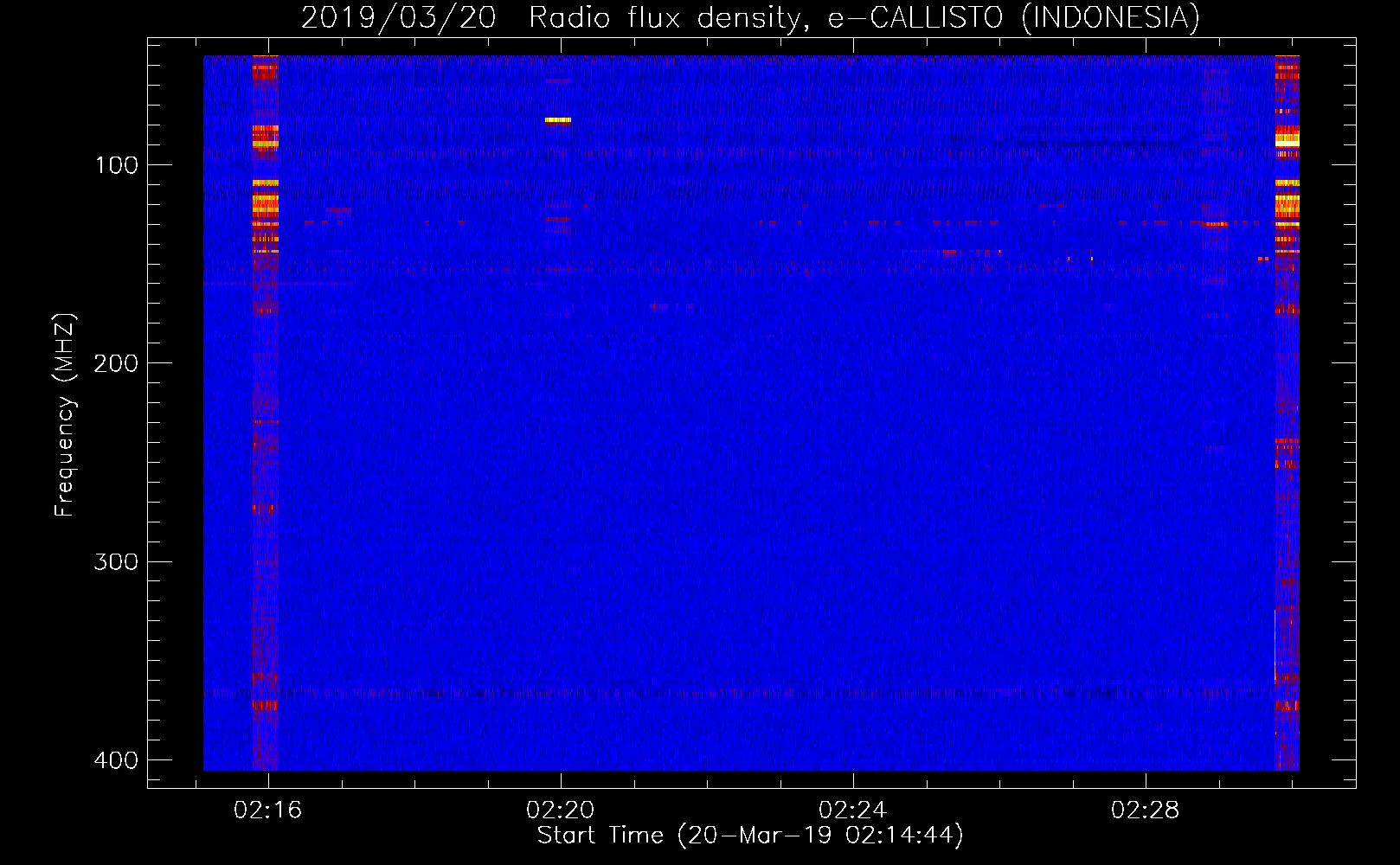Click the 02:16 time tick label
The width and height of the screenshot is (1400, 865).
pos(267,811)
